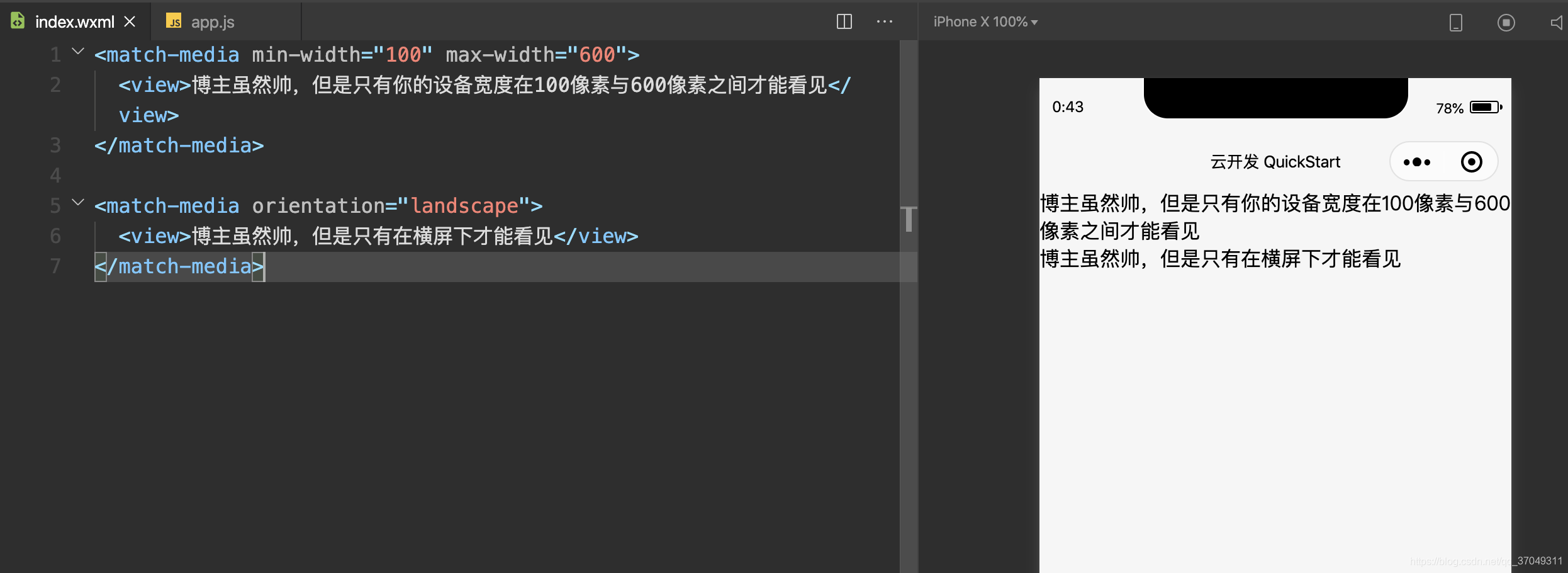Viewport: 1568px width, 573px height.
Task: Click the simulator record icon
Action: point(1506,23)
